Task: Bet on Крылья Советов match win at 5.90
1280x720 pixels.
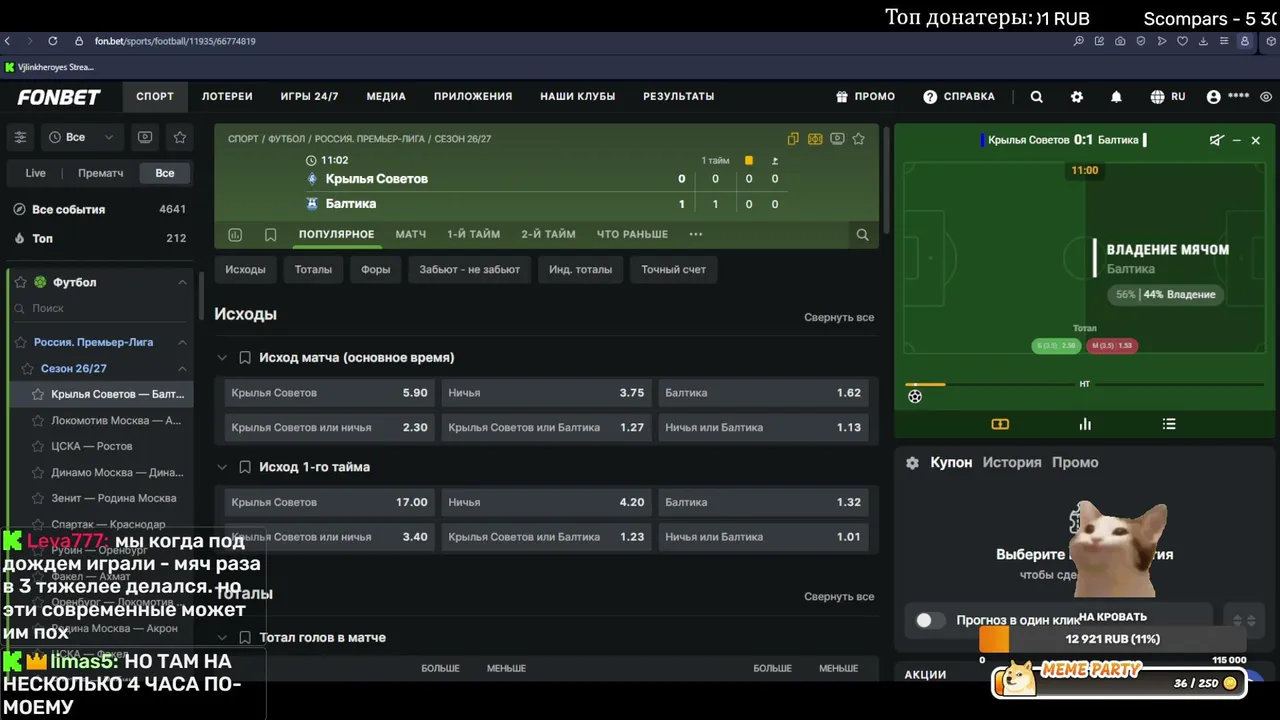Action: [x=329, y=393]
